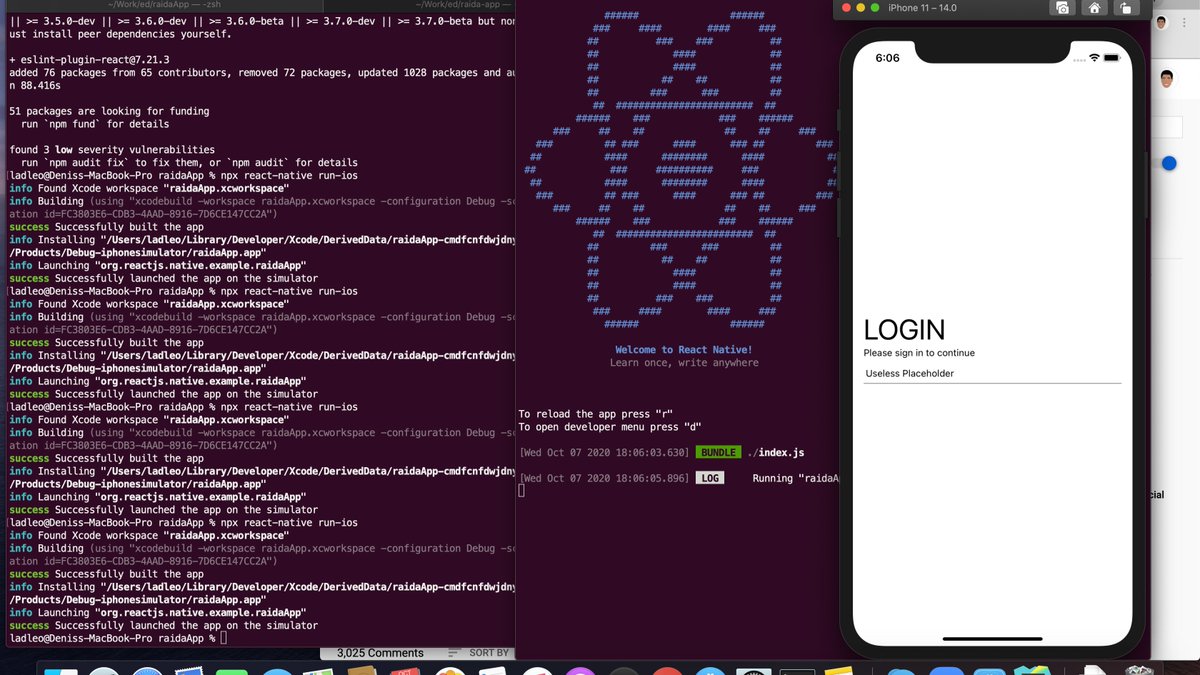Click the empty shell prompt on the last terminal line
Screen dimensions: 1200x675
[x=118, y=638]
